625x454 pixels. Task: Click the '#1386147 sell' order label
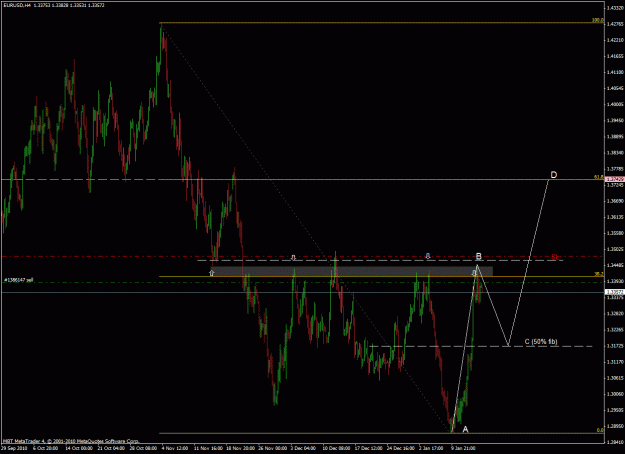pos(18,280)
